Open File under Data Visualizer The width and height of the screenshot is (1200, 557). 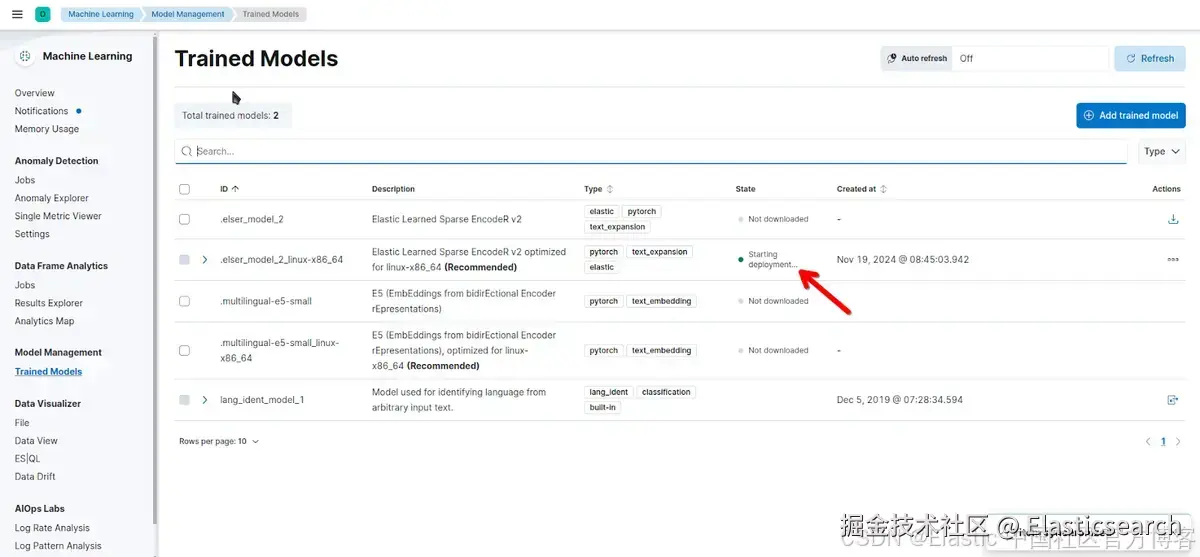pyautogui.click(x=22, y=423)
